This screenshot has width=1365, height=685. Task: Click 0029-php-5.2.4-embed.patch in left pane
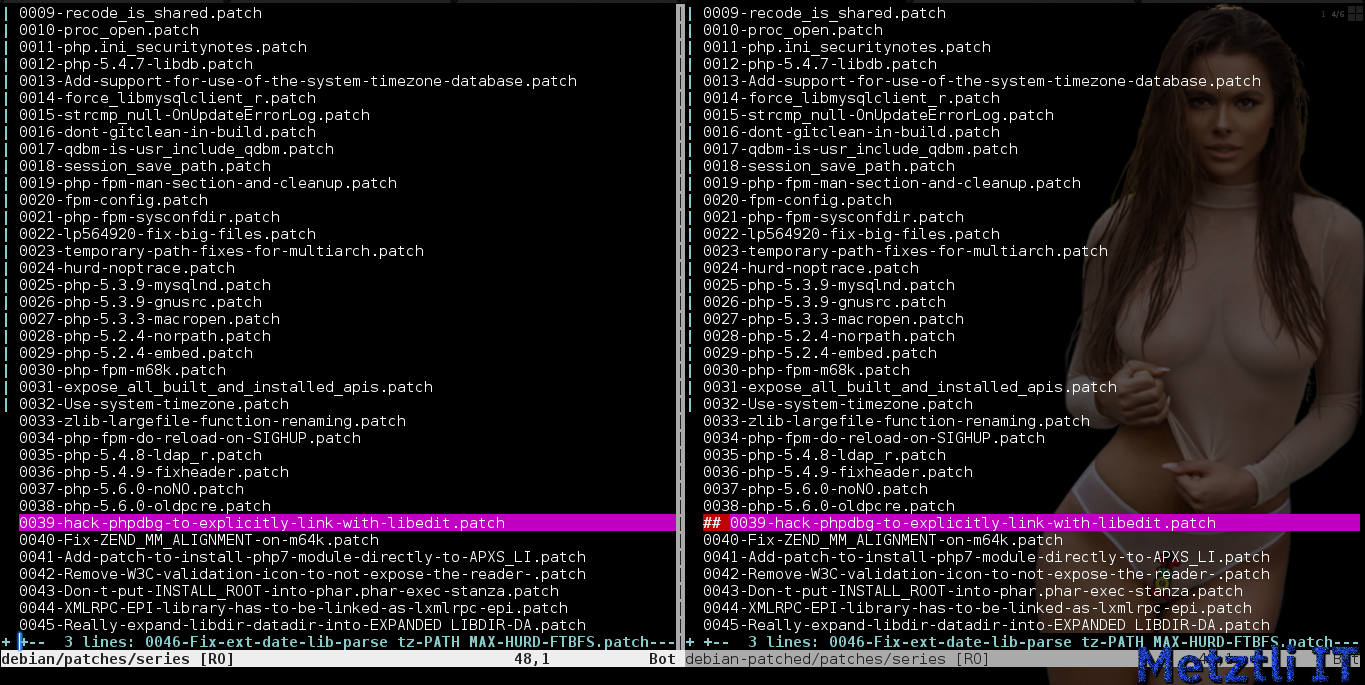(136, 353)
